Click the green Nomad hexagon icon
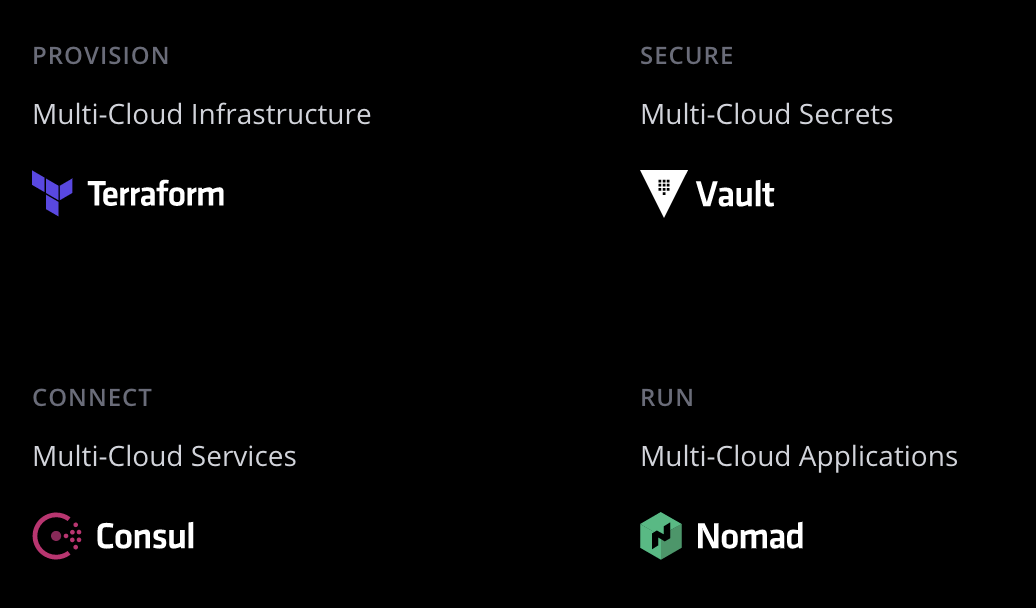The height and width of the screenshot is (608, 1036). tap(661, 536)
